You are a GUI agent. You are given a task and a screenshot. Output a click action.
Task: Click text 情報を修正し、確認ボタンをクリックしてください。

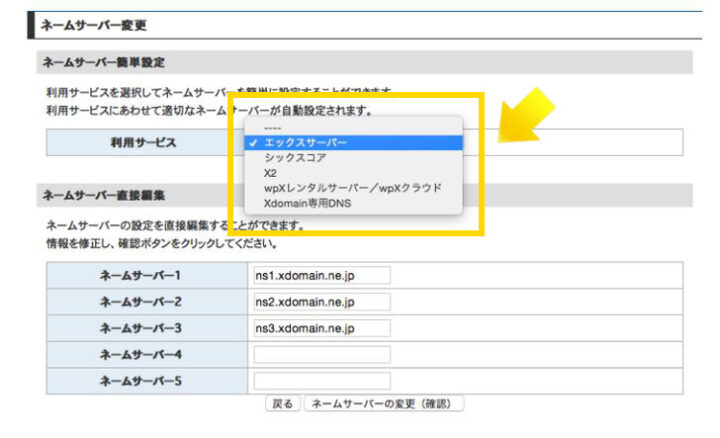tap(163, 244)
